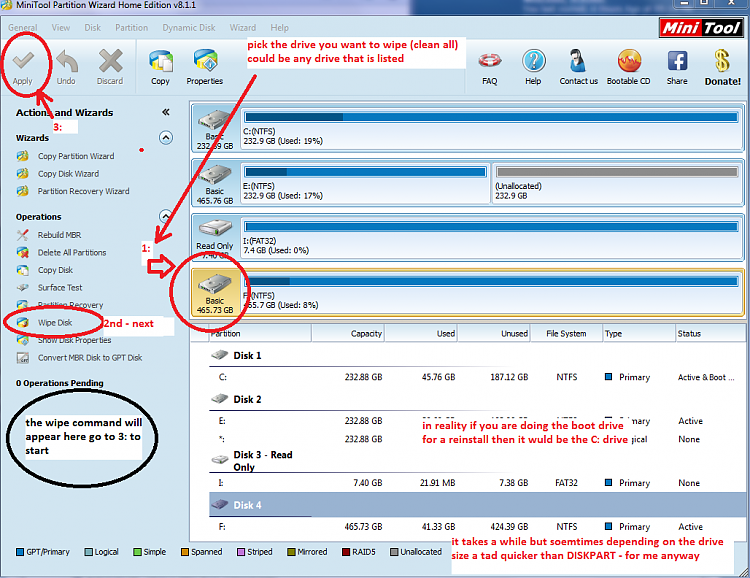Select the F: partition row in list
The image size is (750, 578).
click(476, 526)
